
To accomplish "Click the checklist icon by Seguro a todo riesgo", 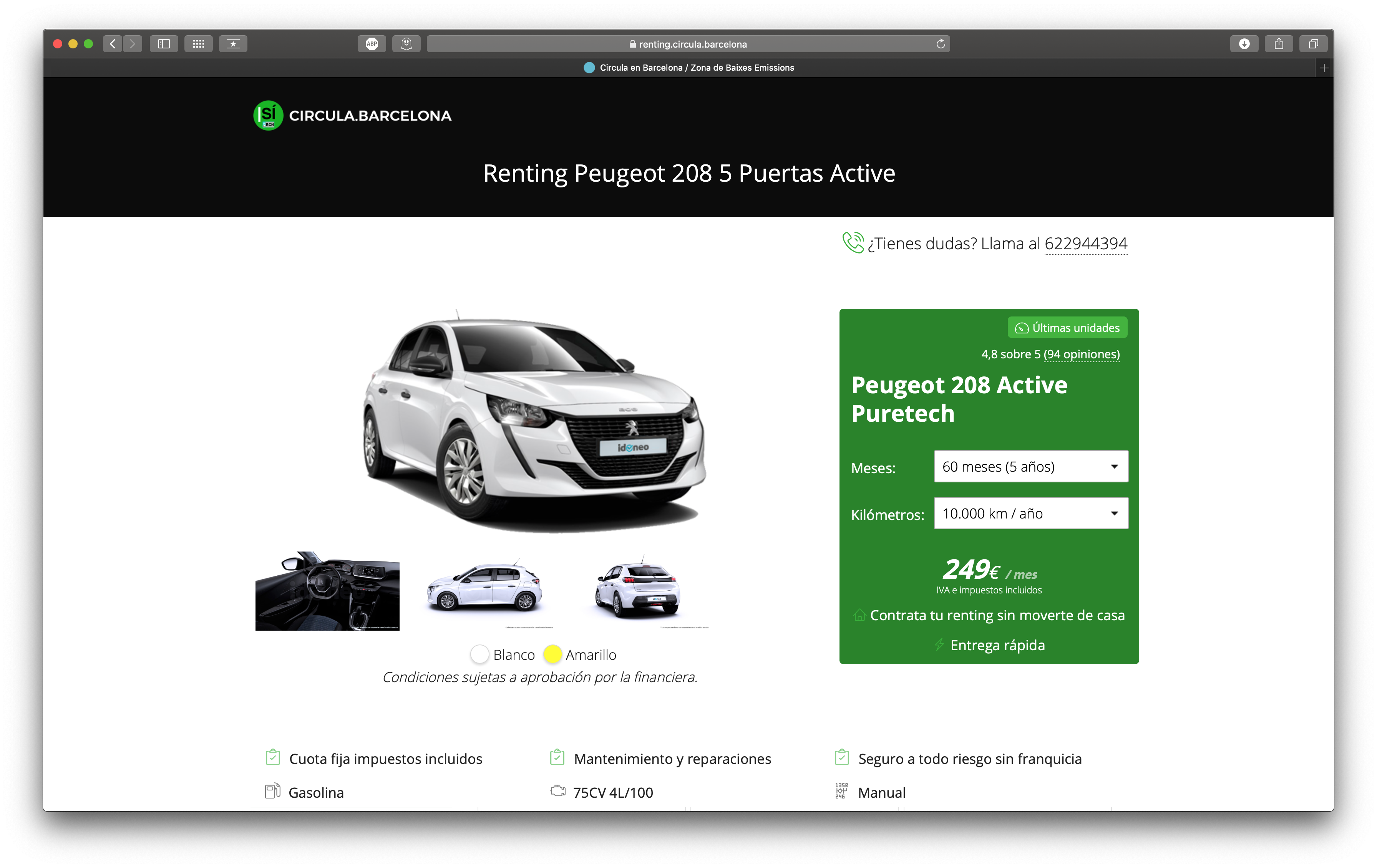I will [842, 758].
